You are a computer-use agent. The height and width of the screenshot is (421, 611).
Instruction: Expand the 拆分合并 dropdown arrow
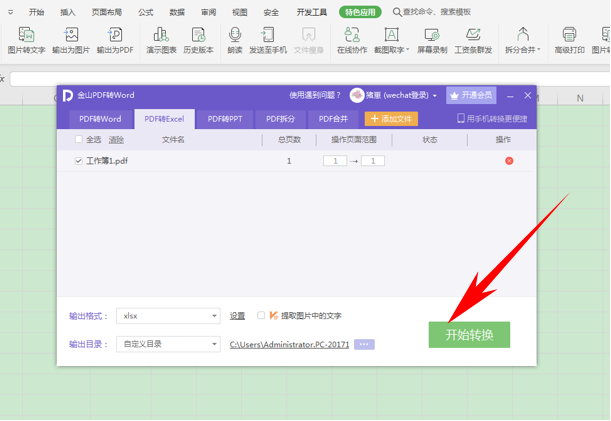click(x=539, y=50)
